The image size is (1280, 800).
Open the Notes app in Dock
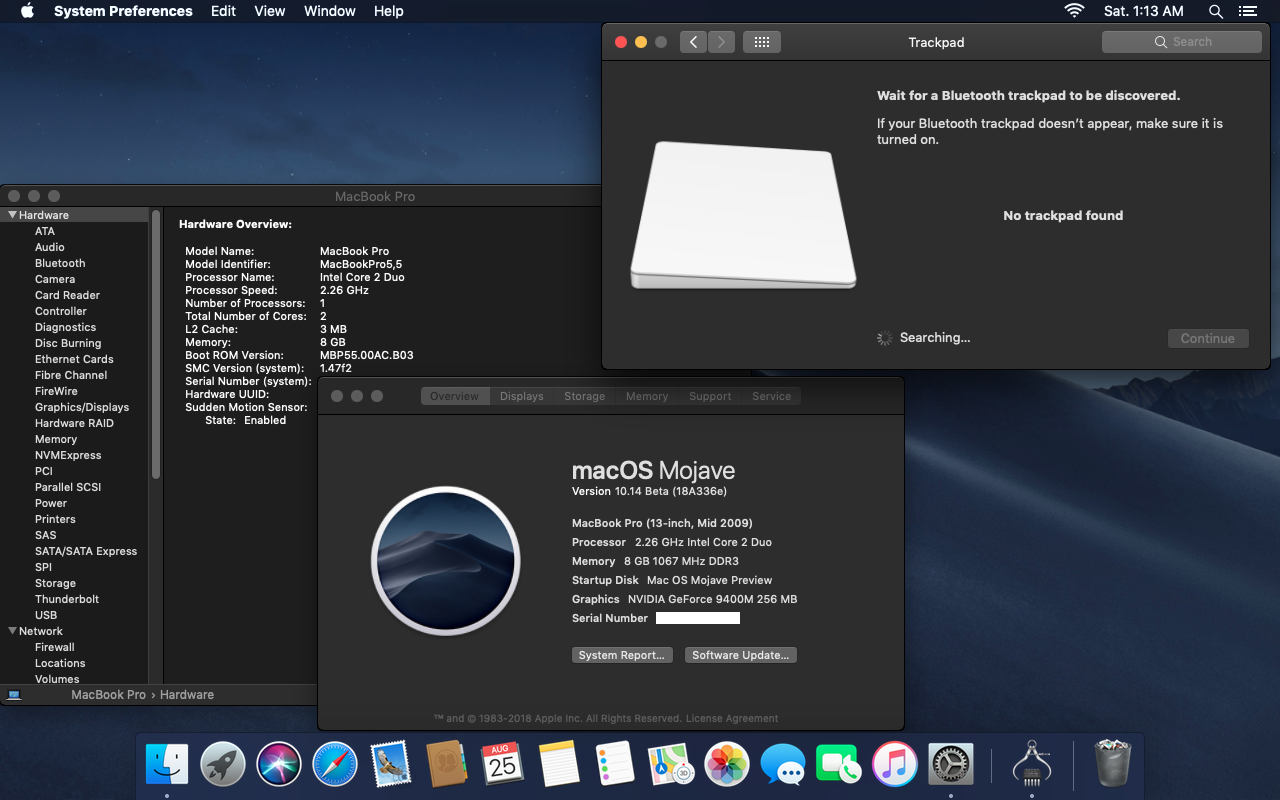pos(559,765)
